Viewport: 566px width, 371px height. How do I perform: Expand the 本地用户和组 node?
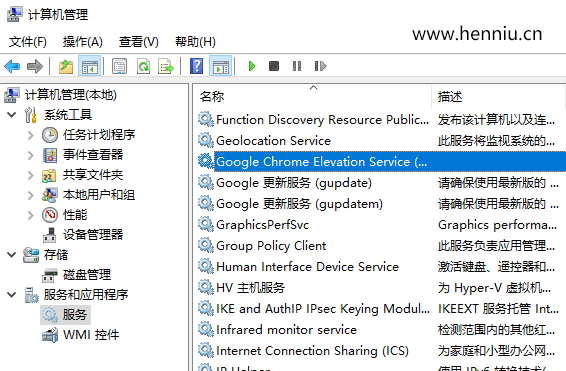(31, 195)
